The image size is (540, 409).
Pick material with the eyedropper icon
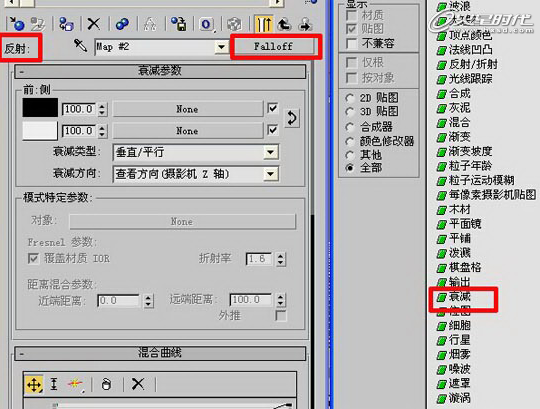[81, 45]
